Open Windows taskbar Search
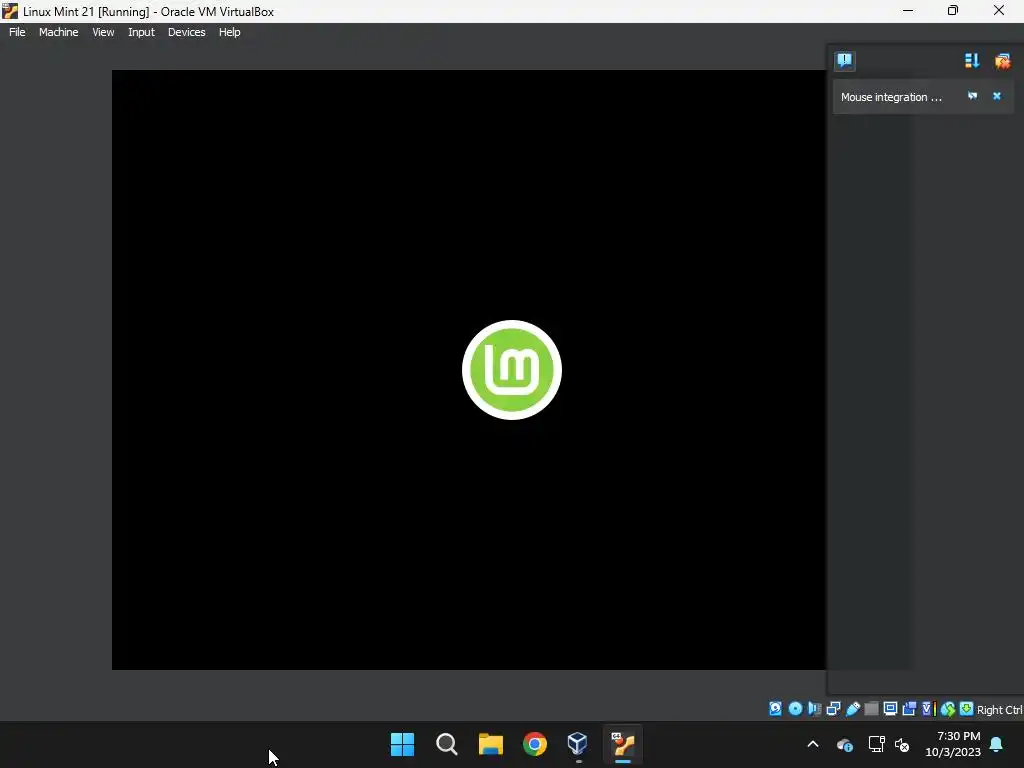1024x768 pixels. point(447,744)
